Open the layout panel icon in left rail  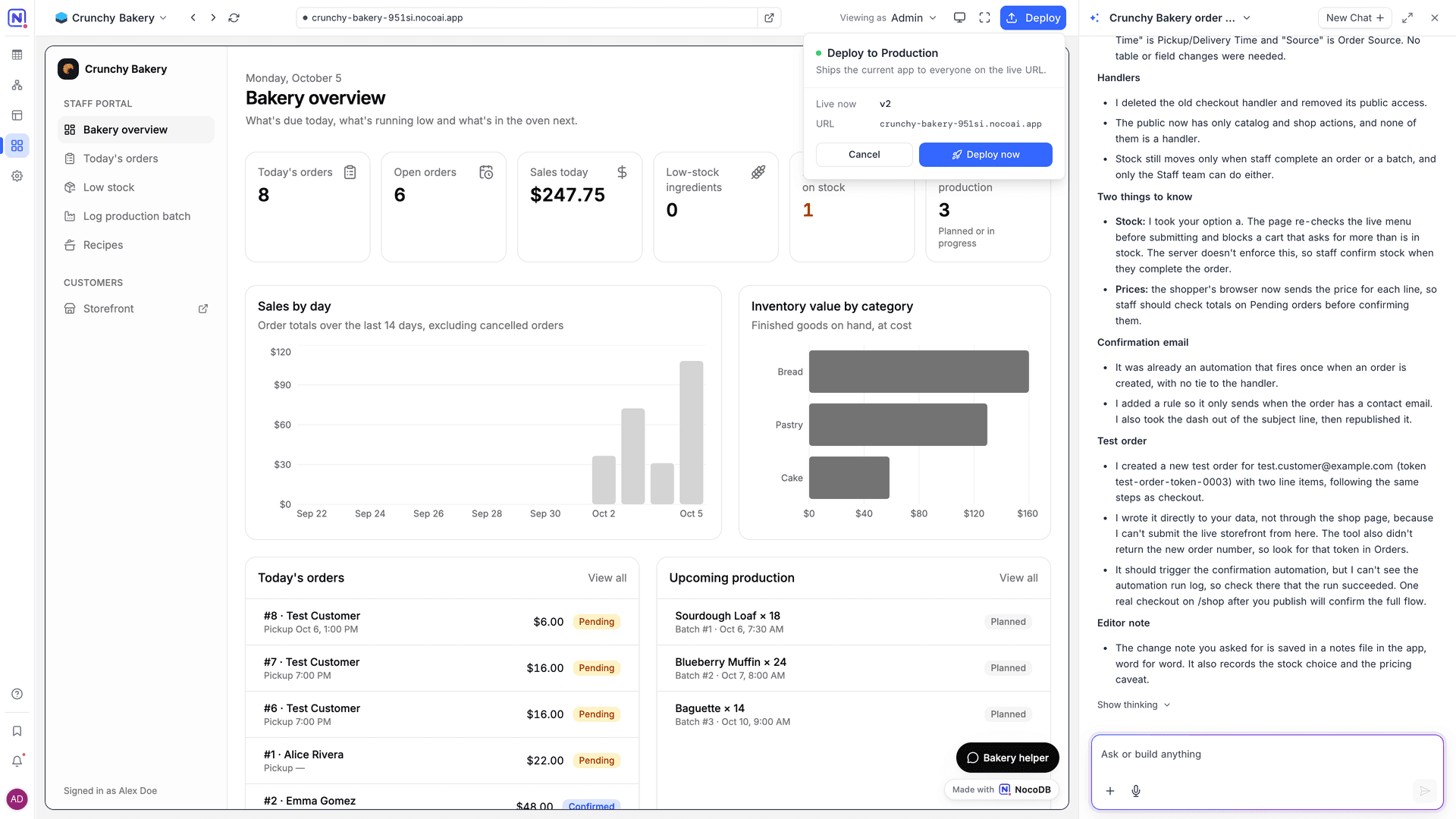pyautogui.click(x=17, y=115)
